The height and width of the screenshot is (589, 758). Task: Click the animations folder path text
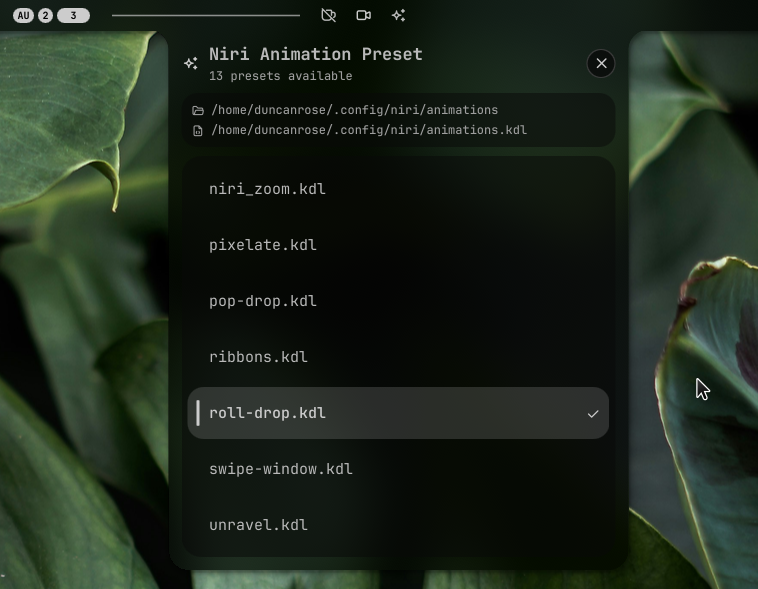(x=354, y=110)
